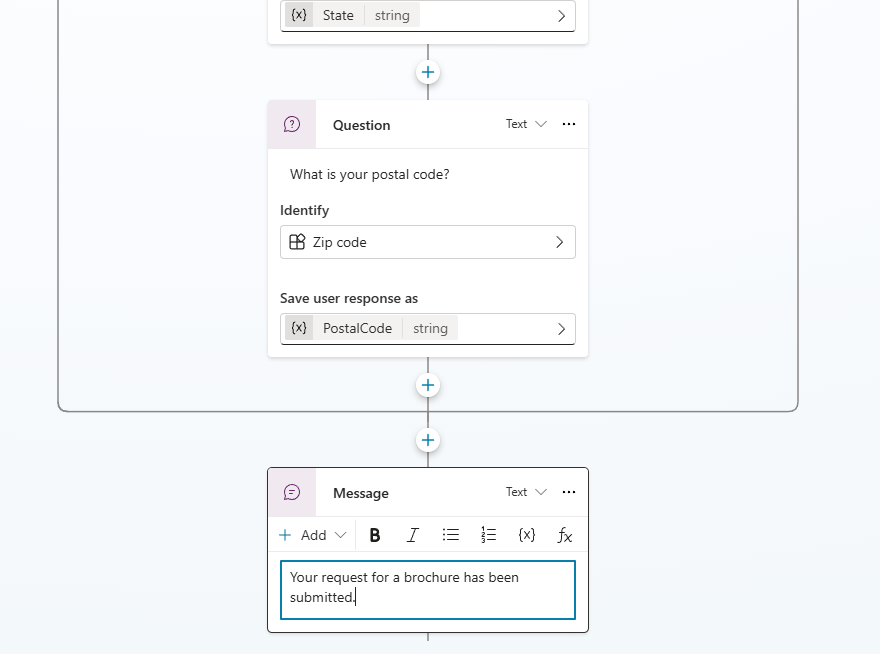
Task: Open the Text type dropdown on the Question node
Action: pos(525,124)
